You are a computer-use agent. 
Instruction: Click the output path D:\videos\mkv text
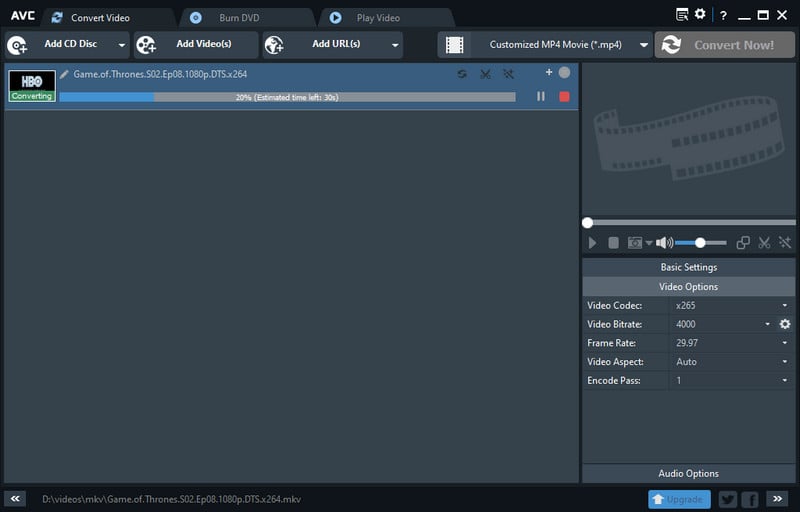coord(171,499)
